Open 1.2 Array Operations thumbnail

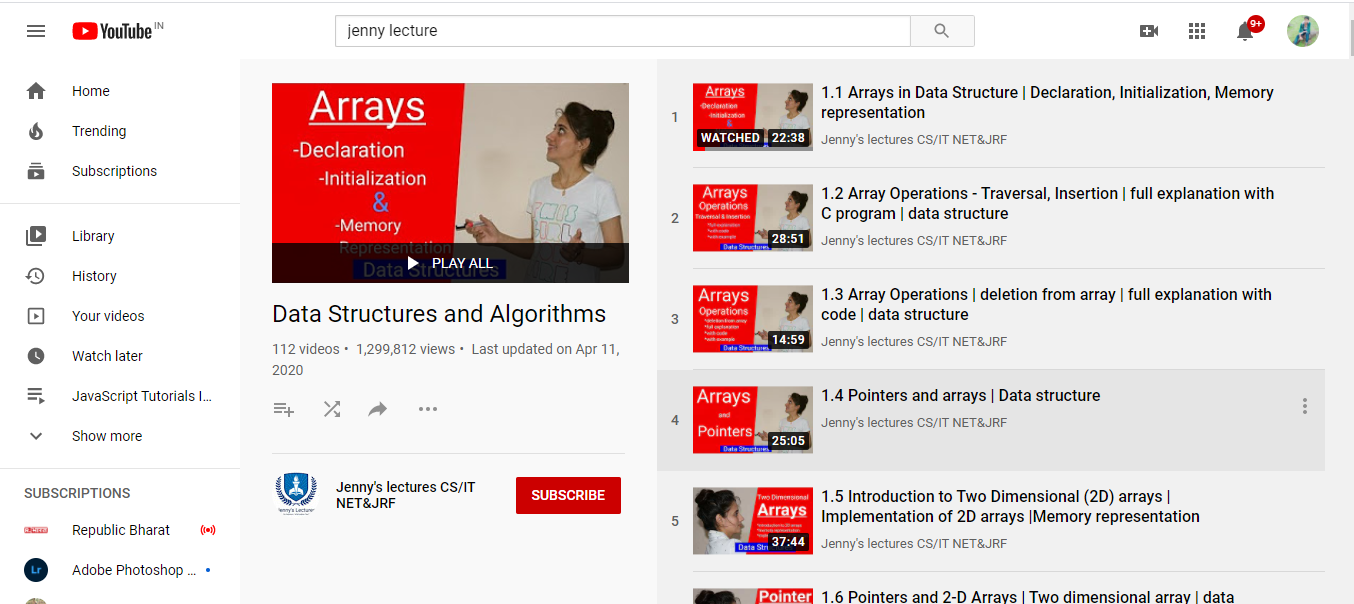[x=753, y=218]
